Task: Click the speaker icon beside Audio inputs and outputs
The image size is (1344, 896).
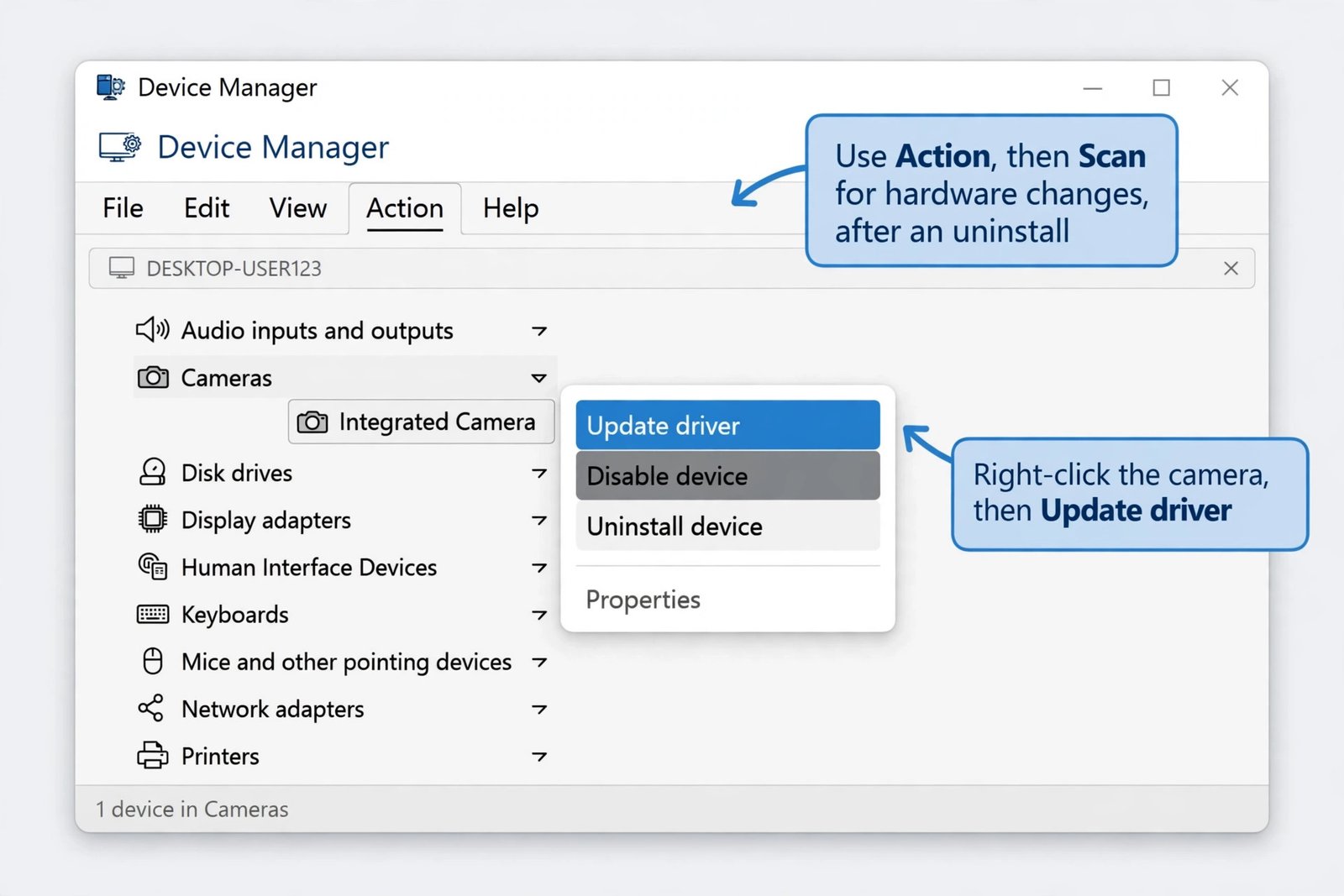Action: click(153, 330)
